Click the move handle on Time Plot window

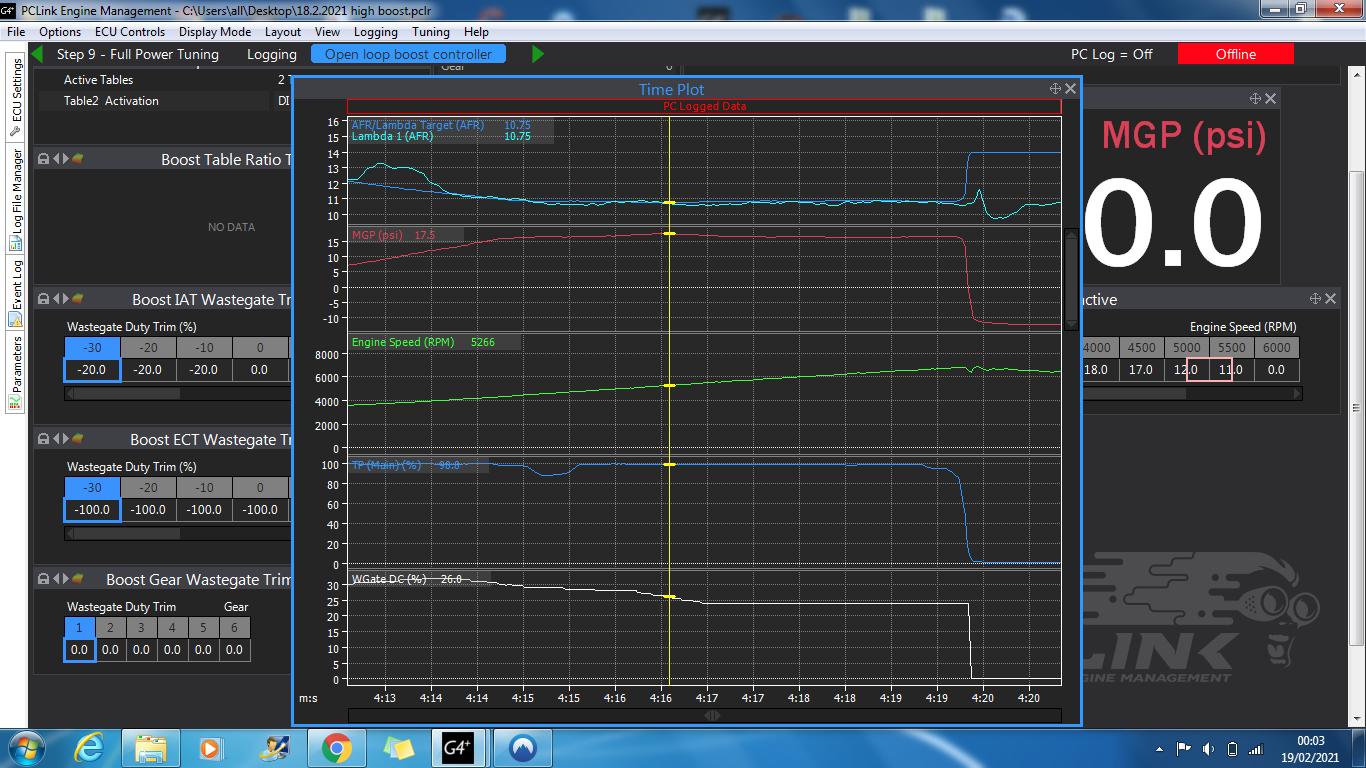(1055, 89)
